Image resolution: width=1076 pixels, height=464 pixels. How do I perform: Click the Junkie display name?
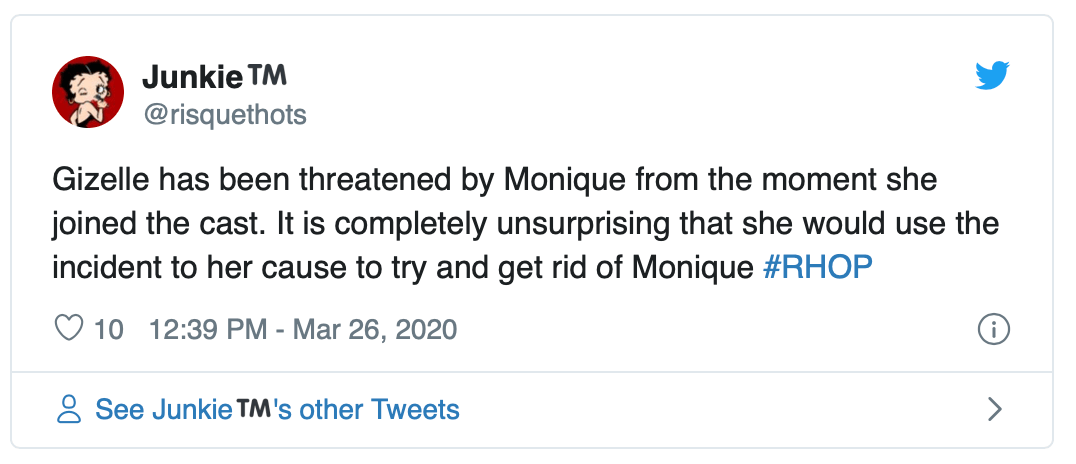[192, 77]
